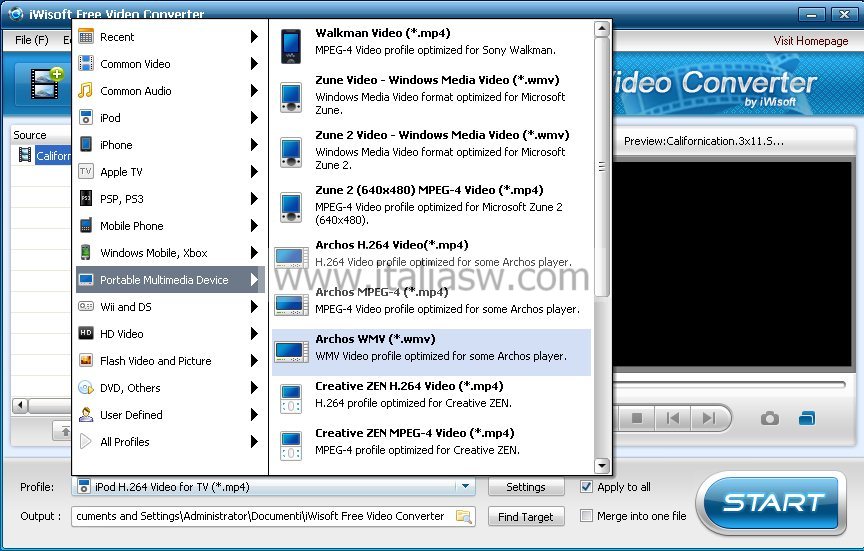Click the DVD, Others disc icon
Viewport: 864px width, 551px height.
coord(86,388)
